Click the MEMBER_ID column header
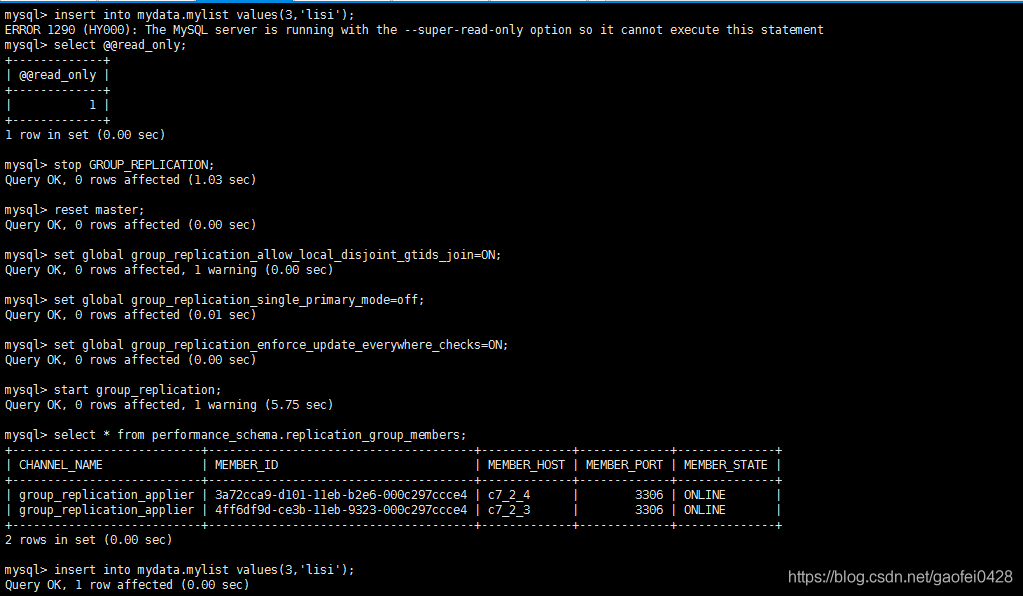 [x=247, y=465]
